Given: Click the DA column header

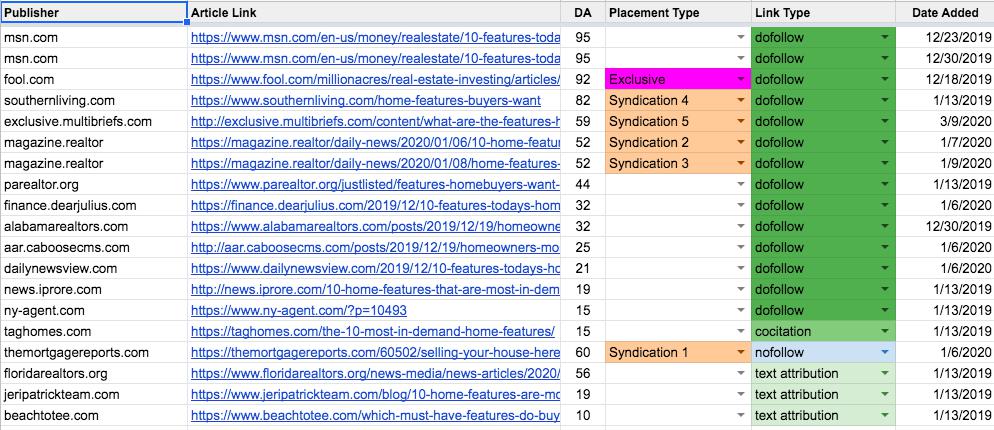Looking at the screenshot, I should [582, 13].
